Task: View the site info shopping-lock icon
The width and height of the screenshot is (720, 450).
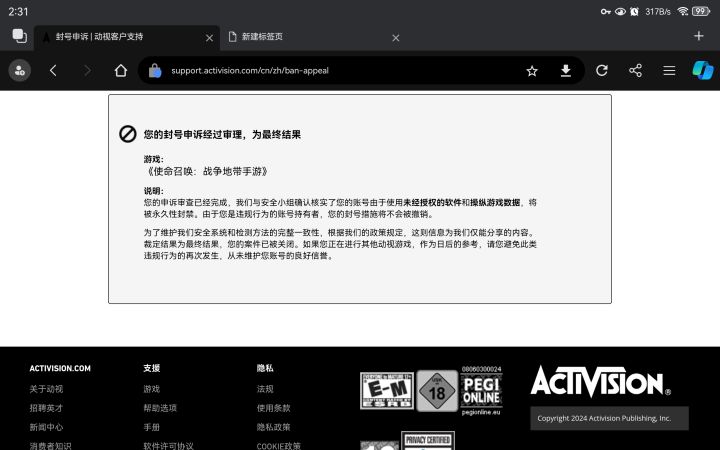Action: point(155,71)
